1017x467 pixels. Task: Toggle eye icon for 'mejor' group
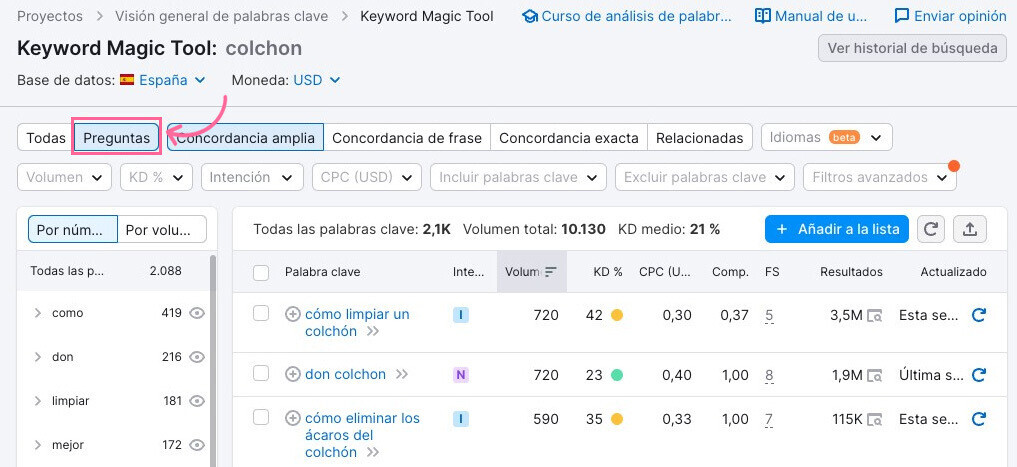point(197,445)
